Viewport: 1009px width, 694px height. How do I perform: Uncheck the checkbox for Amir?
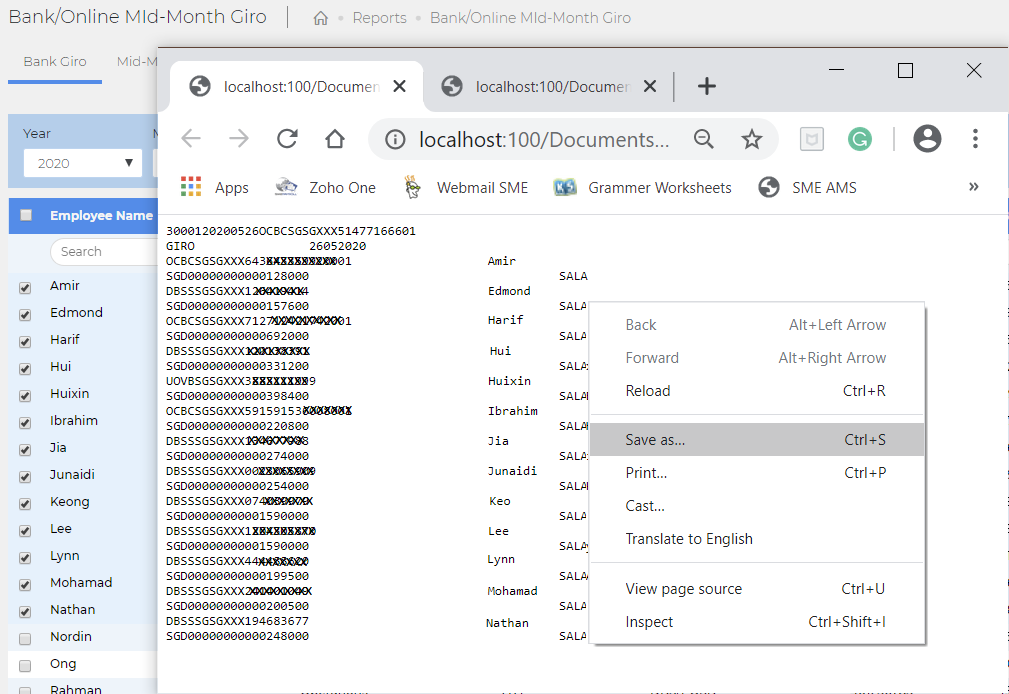[25, 288]
